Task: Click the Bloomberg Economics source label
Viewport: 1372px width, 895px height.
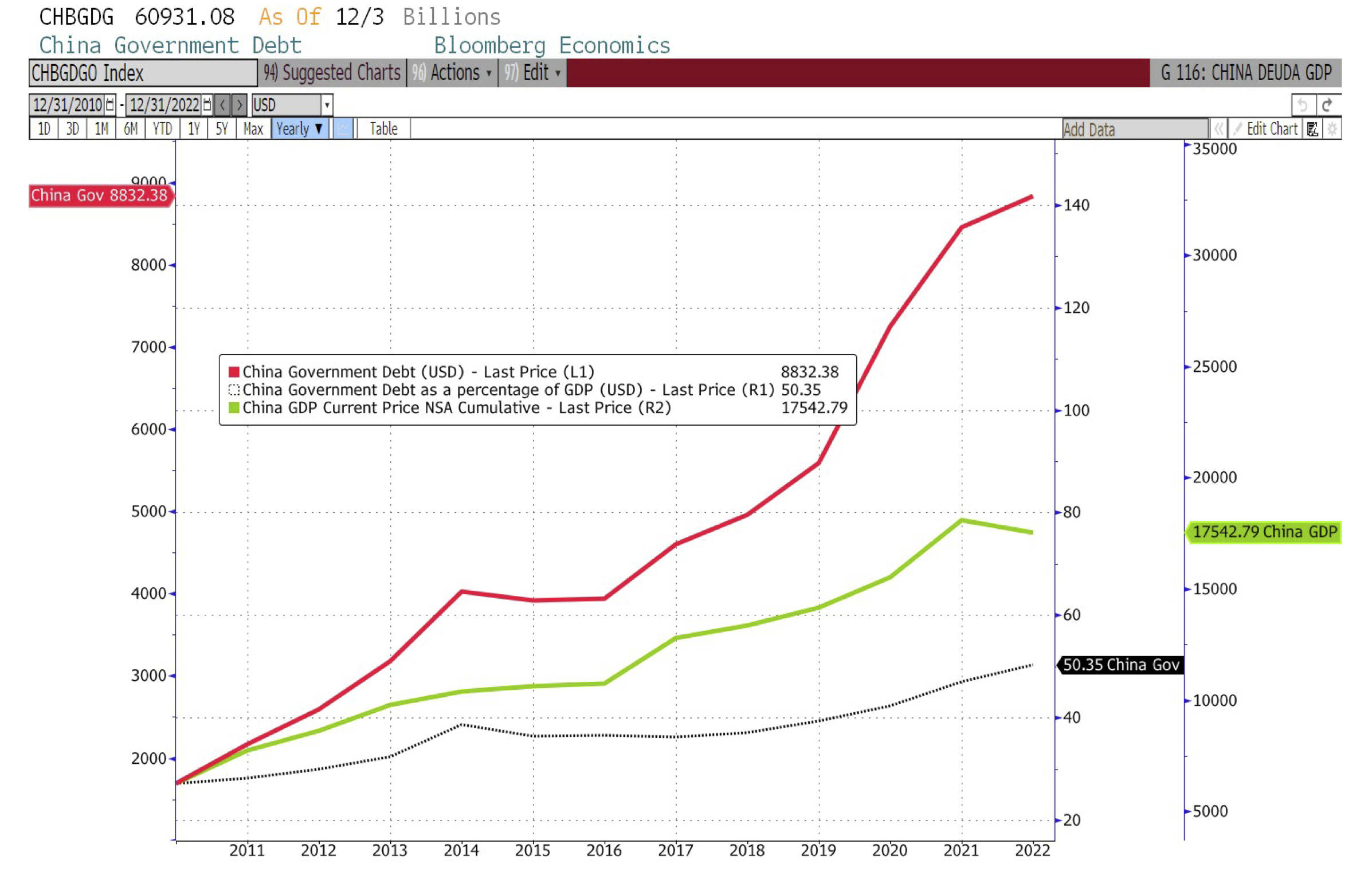Action: (x=552, y=45)
